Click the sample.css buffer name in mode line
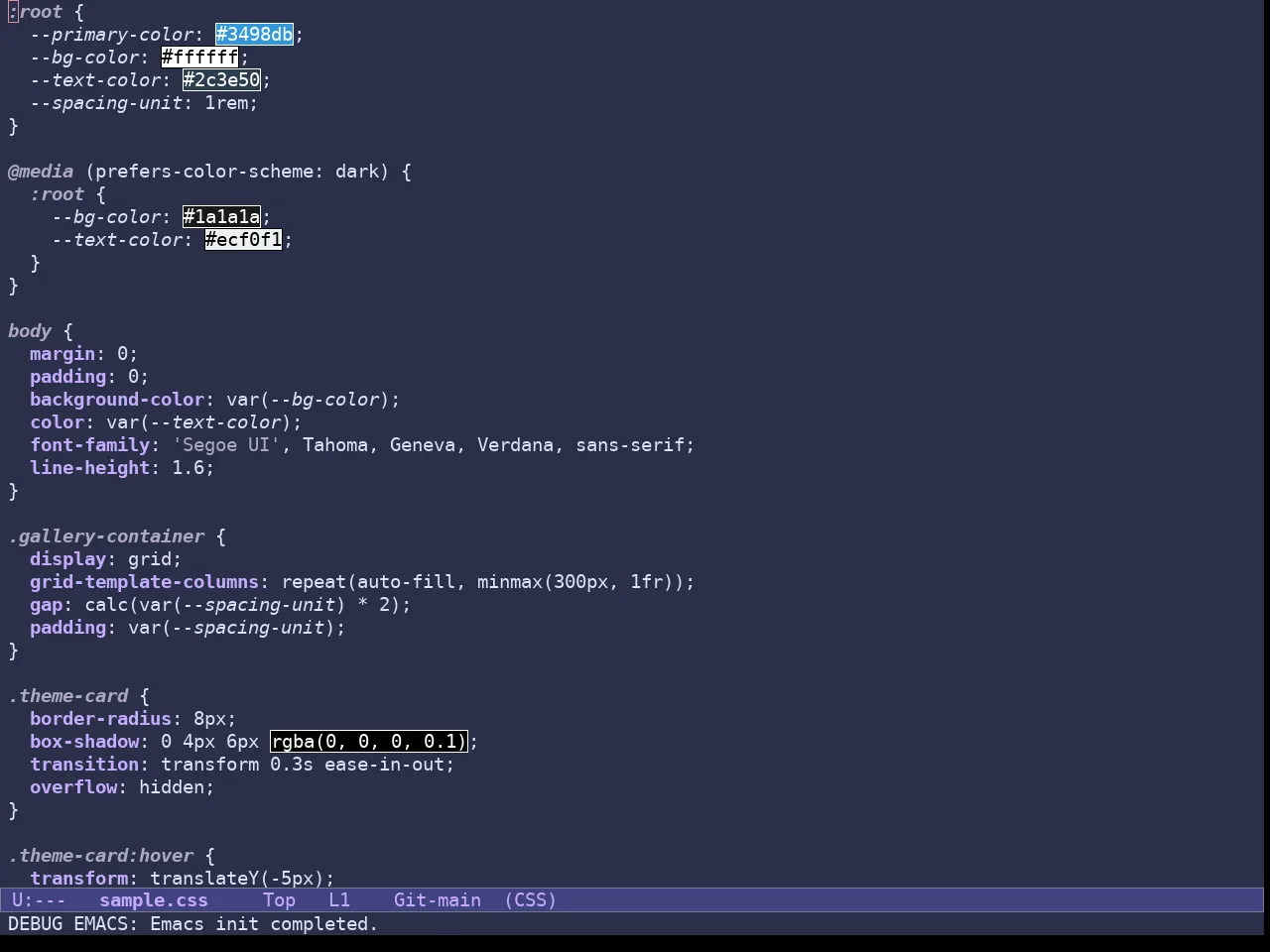 tap(154, 900)
